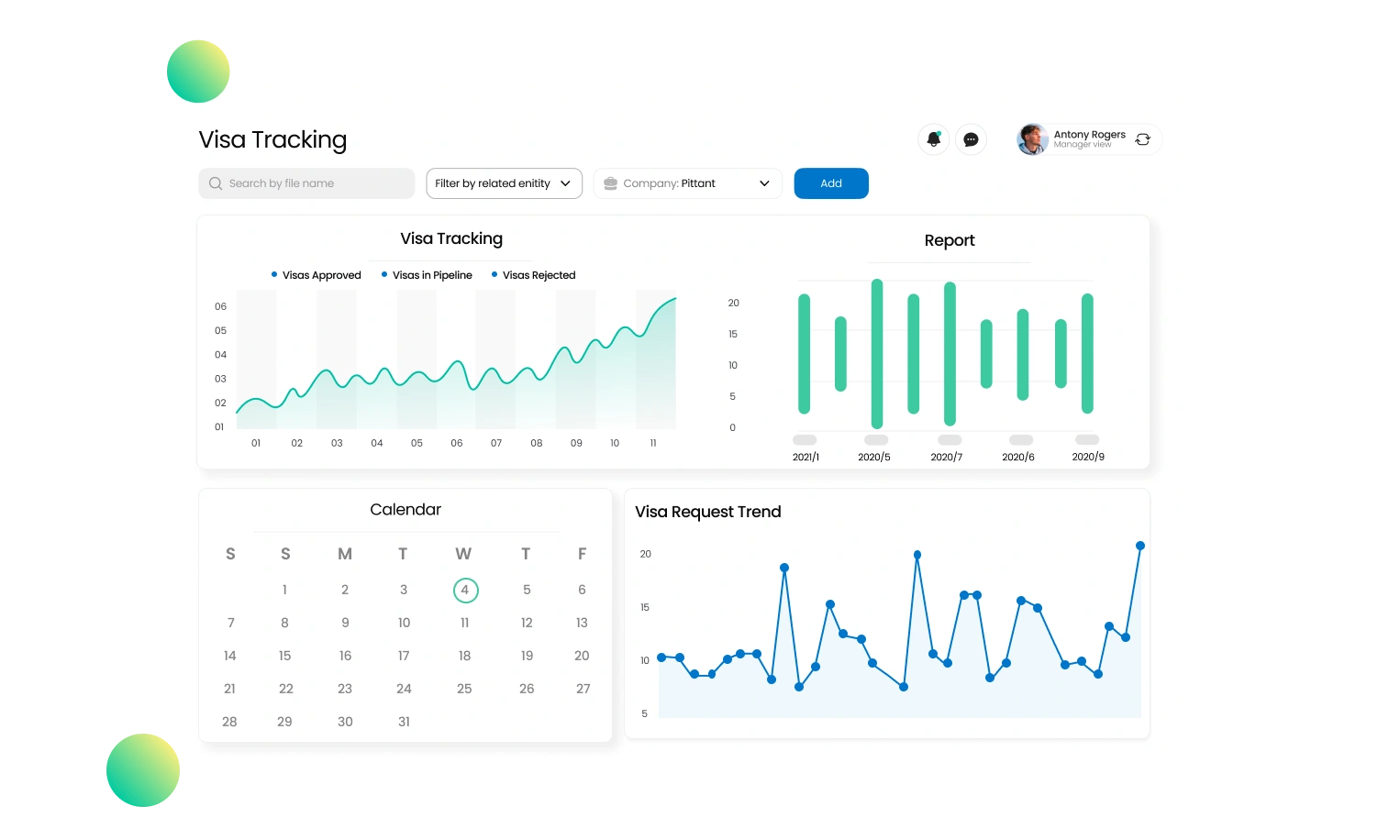Toggle Visas Approved legend dot
This screenshot has width=1400, height=840.
(x=274, y=274)
